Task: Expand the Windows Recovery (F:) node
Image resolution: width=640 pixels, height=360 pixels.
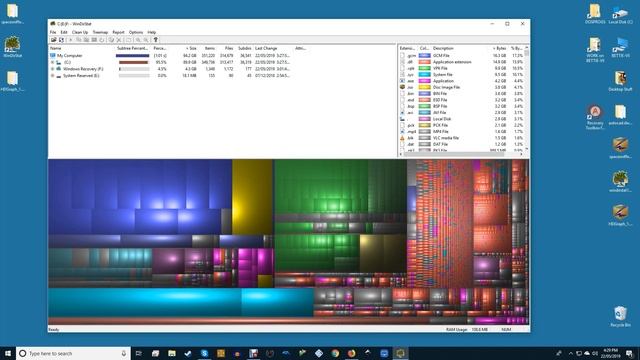Action: (x=52, y=69)
